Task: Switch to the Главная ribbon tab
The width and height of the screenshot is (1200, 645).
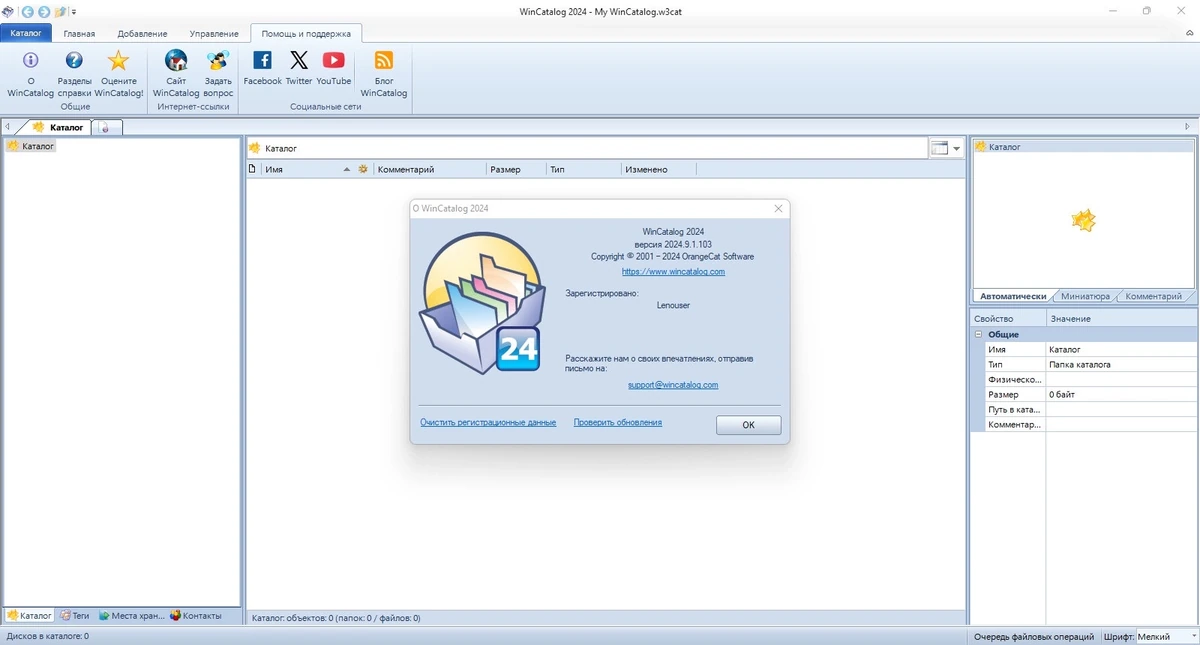Action: tap(79, 33)
